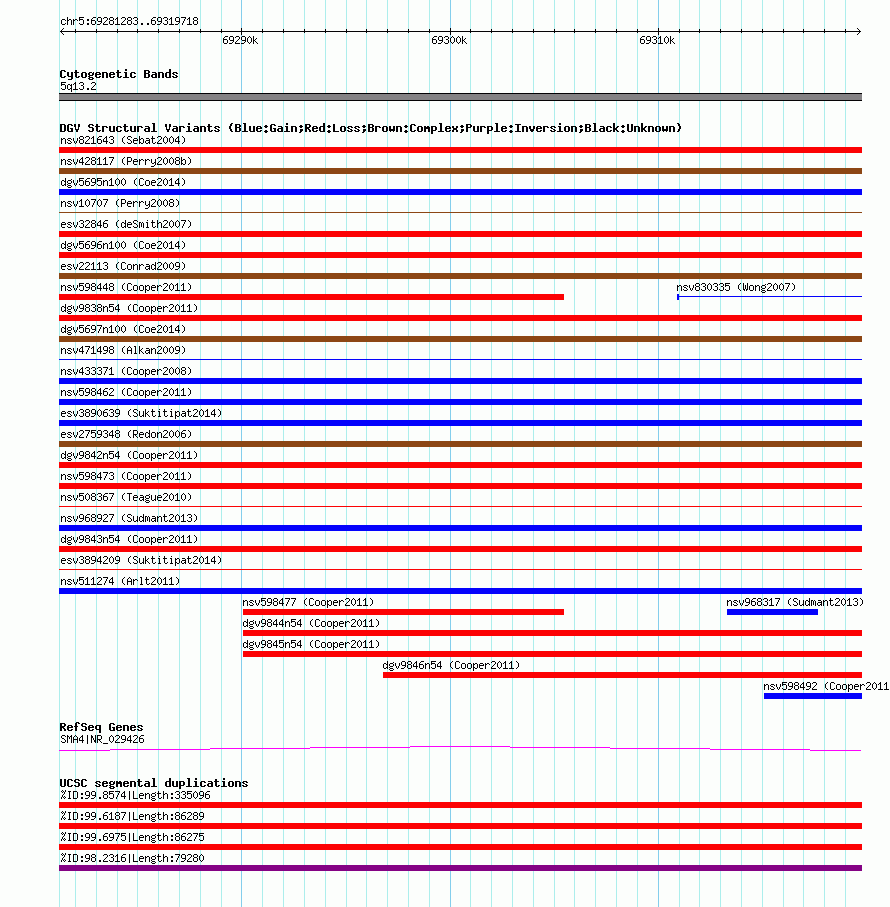
Task: Open the nsv10707 (Perry2008) variant
Action: [120, 204]
